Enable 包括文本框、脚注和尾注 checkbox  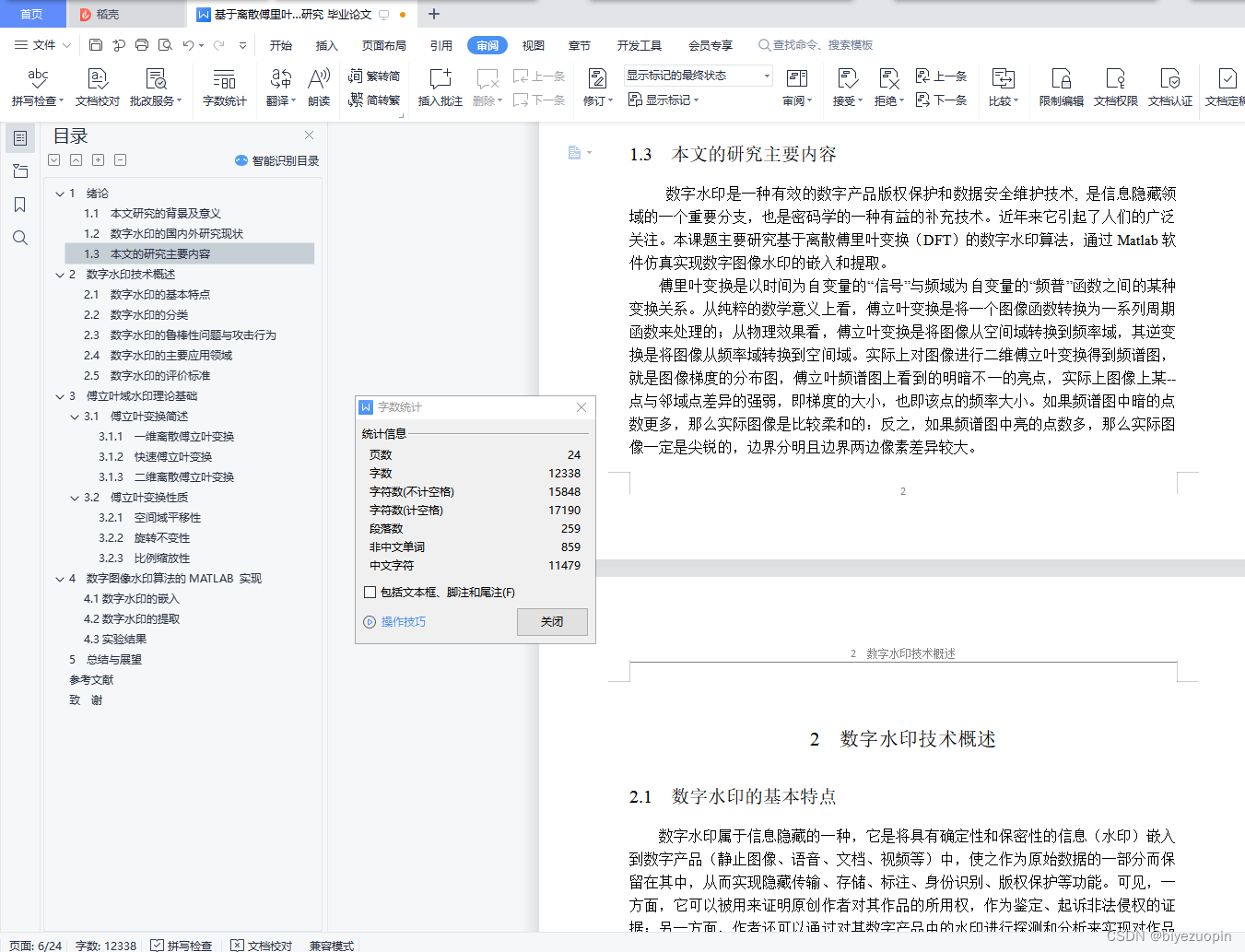370,593
